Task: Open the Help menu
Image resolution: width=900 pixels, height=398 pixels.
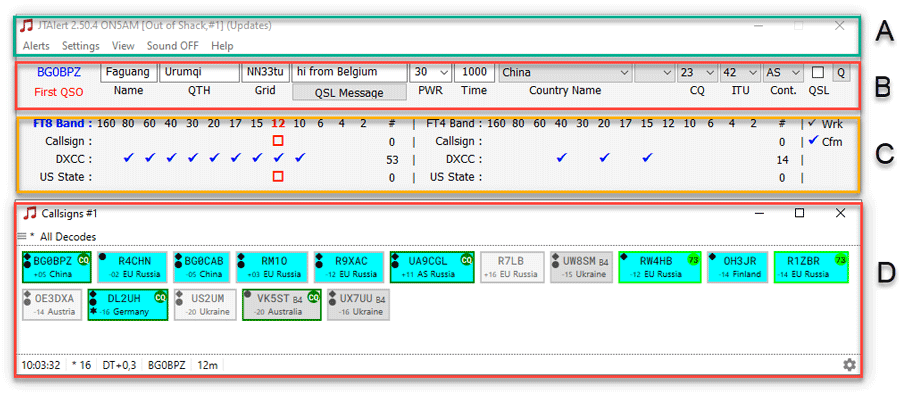Action: click(222, 45)
